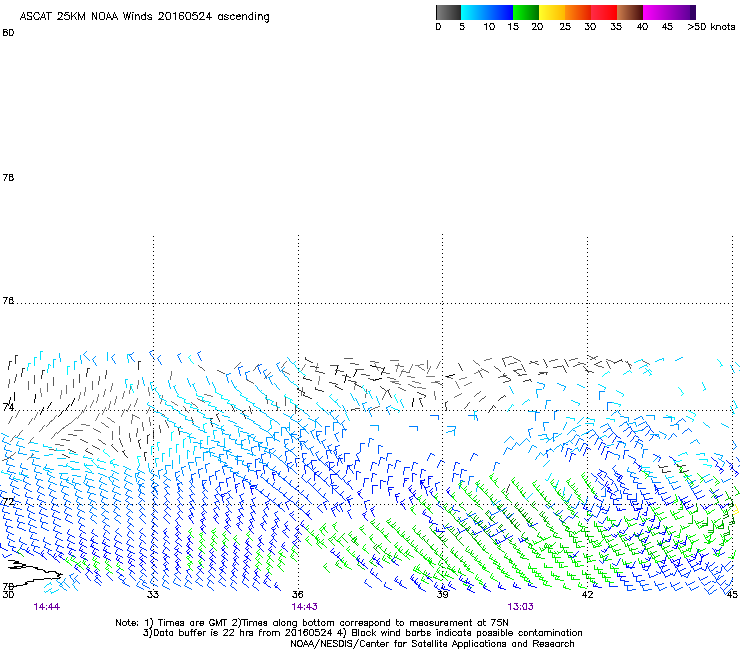This screenshot has height=650, width=740.
Task: Click the ASCAT 25KM NOAA Winds title
Action: [x=144, y=17]
